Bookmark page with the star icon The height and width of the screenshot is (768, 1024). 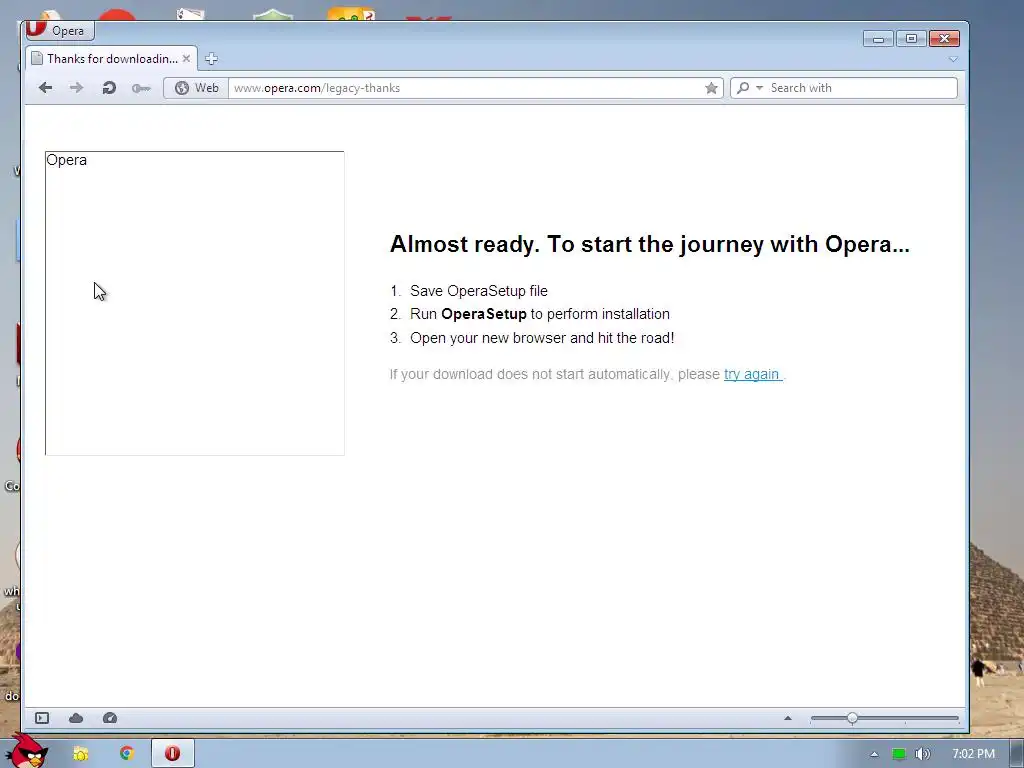[711, 88]
